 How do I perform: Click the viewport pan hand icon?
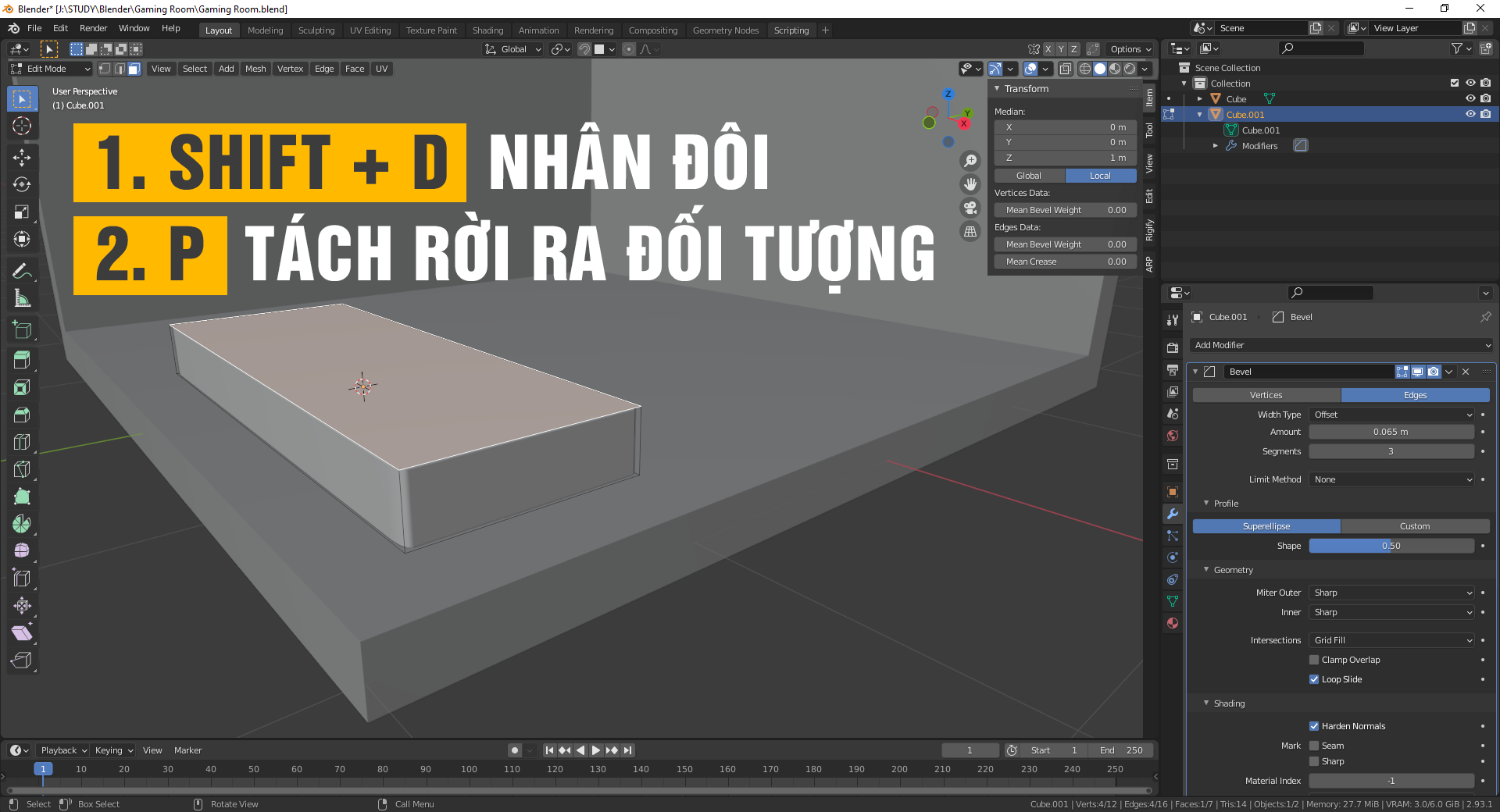pyautogui.click(x=970, y=184)
